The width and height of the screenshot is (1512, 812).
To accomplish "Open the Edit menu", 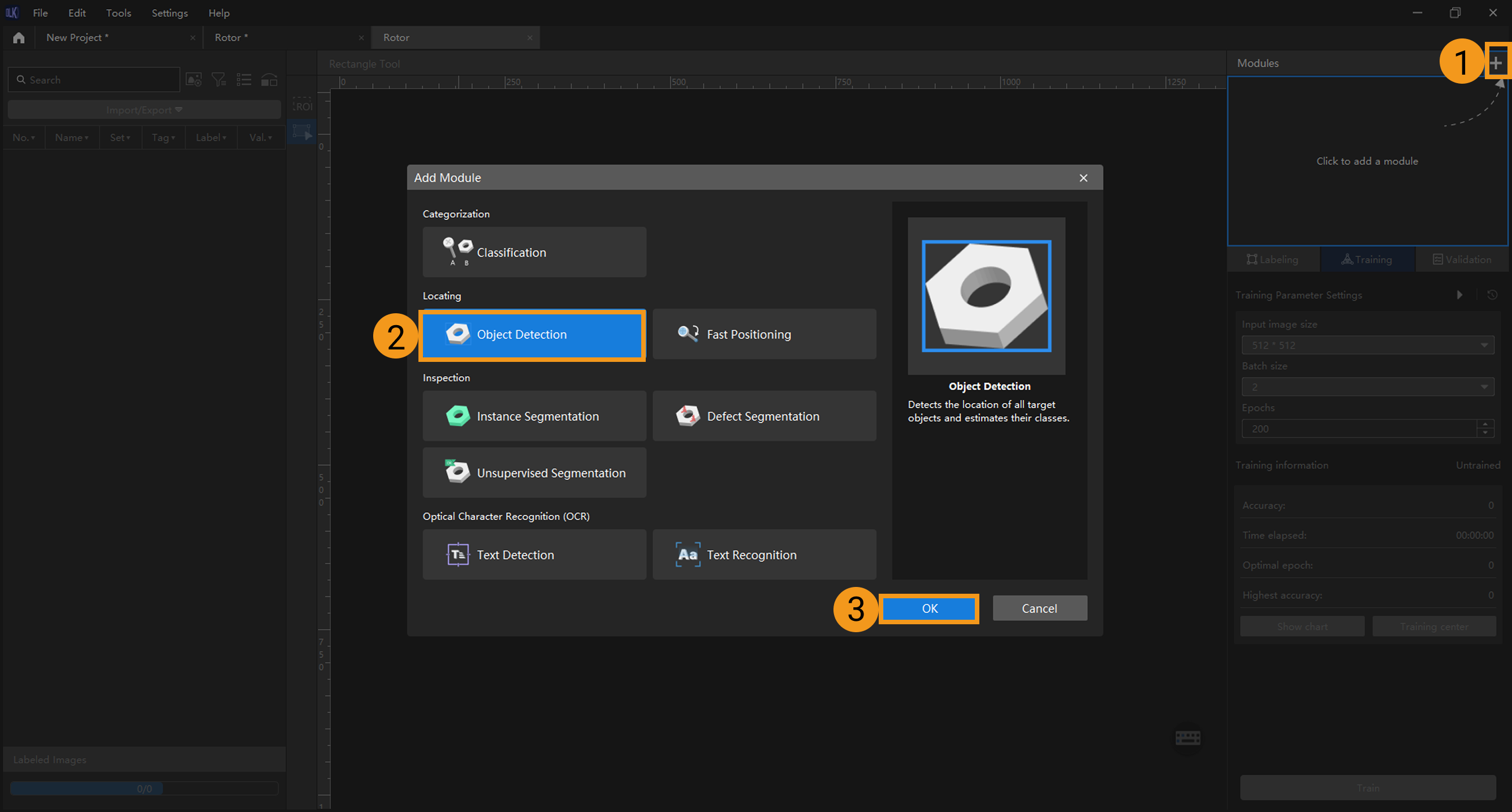I will click(x=77, y=13).
